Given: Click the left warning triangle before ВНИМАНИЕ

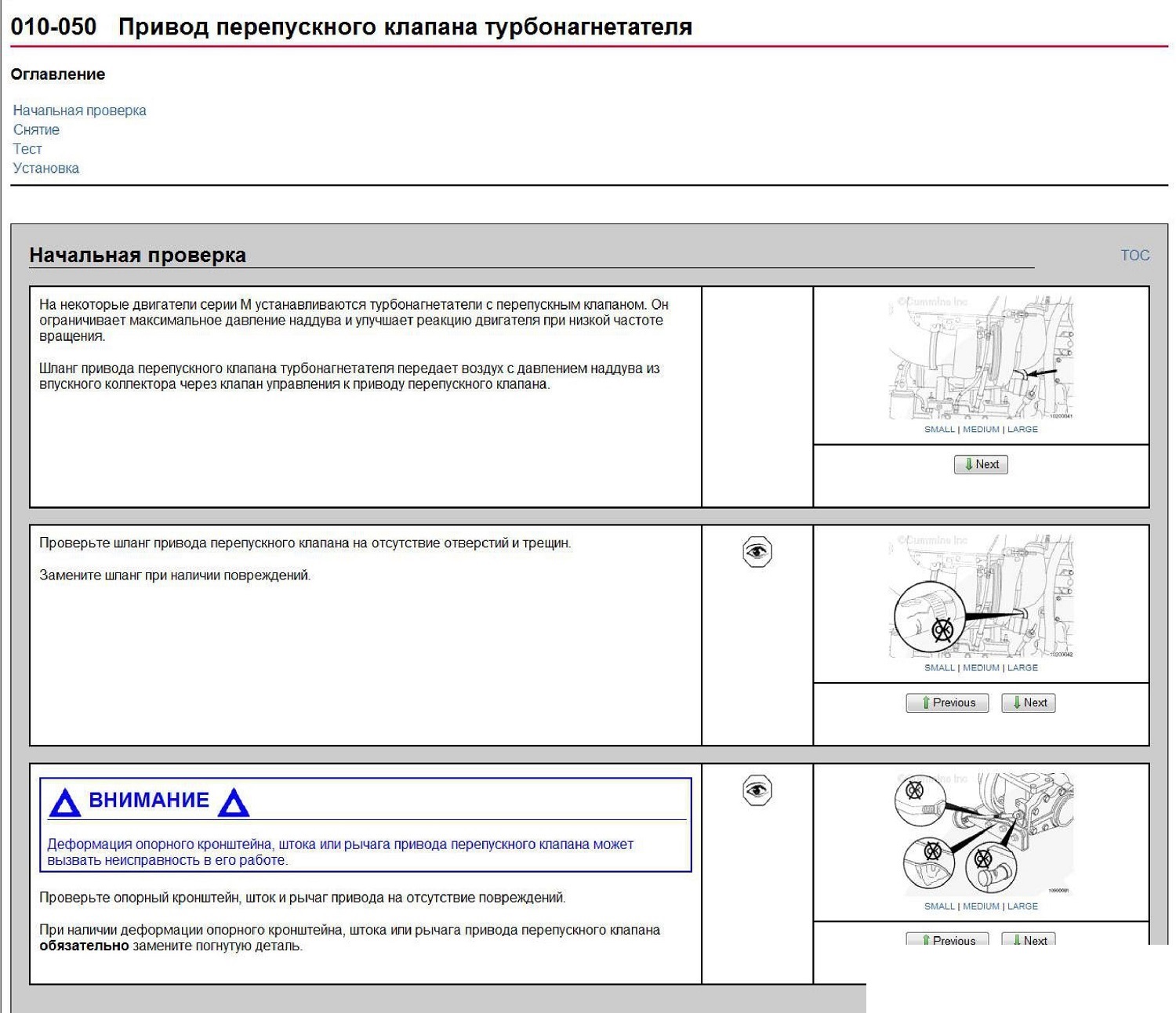Looking at the screenshot, I should point(64,803).
